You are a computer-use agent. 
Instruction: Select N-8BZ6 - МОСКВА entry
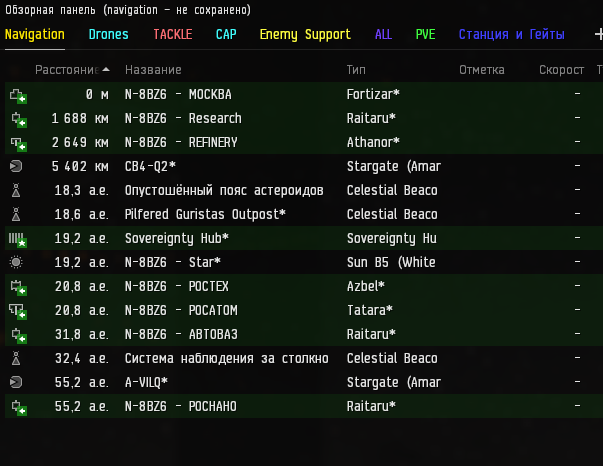point(178,94)
